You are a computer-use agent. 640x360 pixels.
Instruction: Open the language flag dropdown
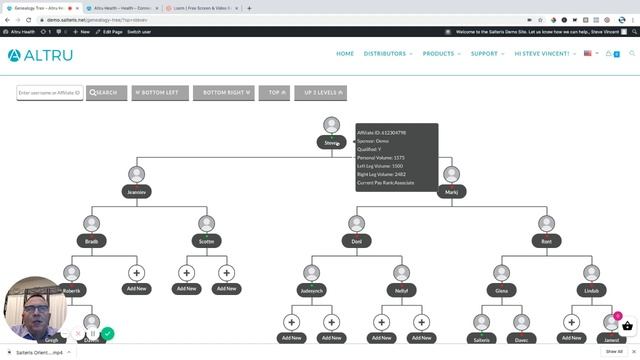591,53
